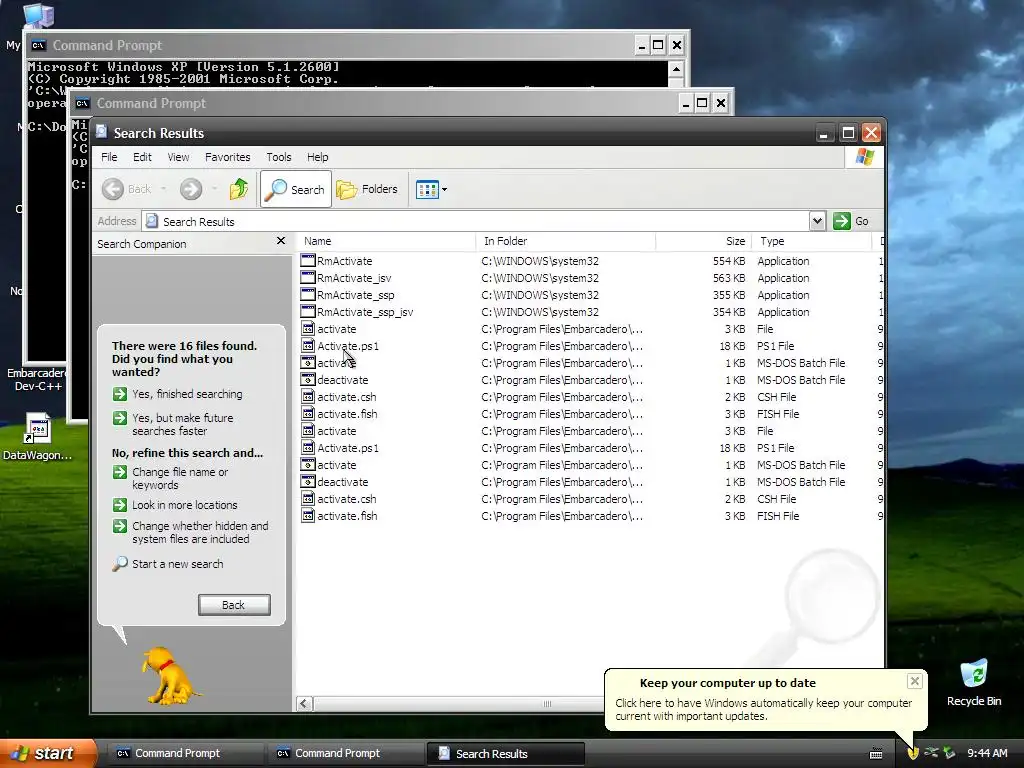Click the taskbar clock showing 9:44 AM
Screen dimensions: 1024x768
tap(987, 753)
